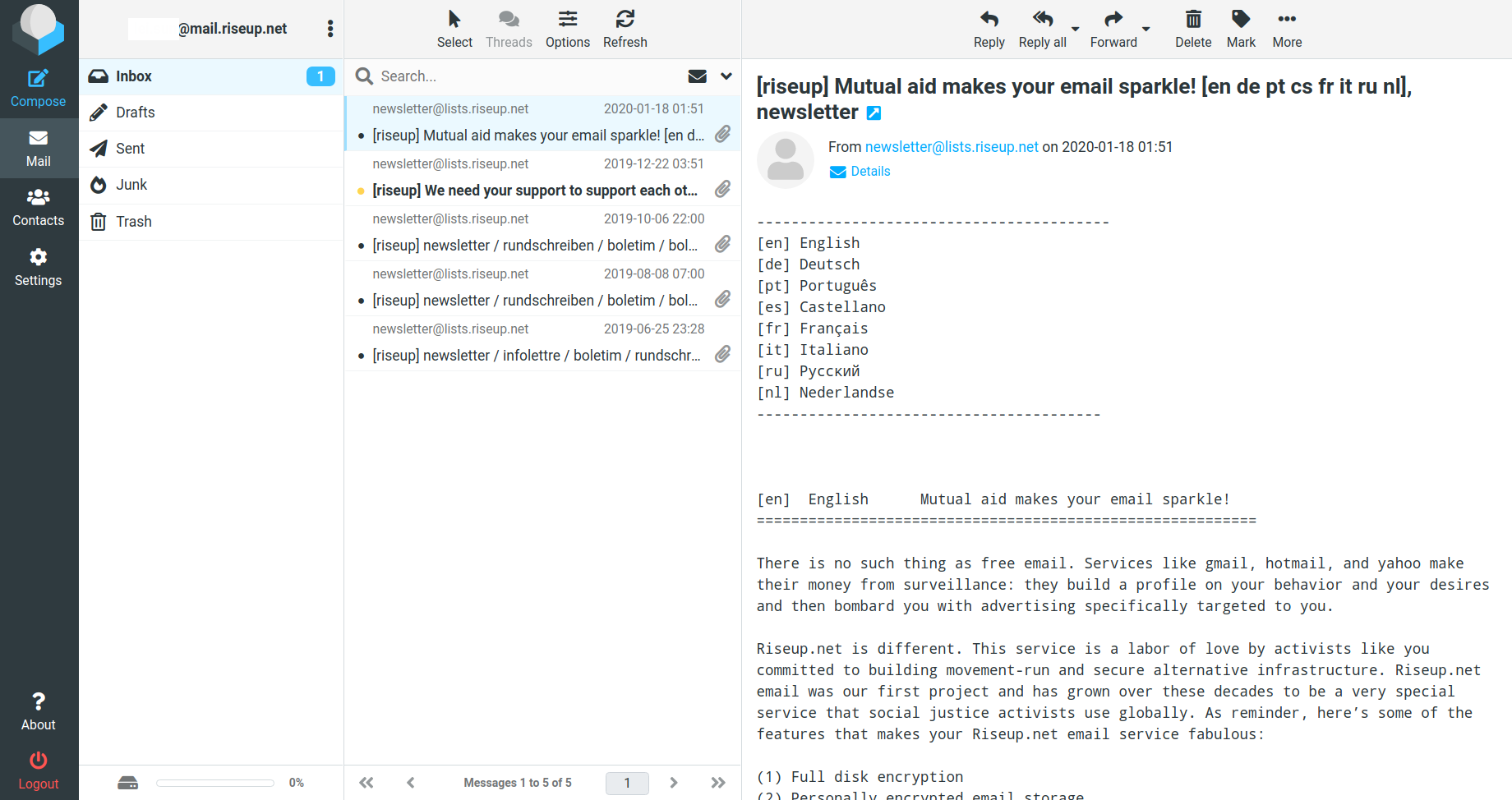This screenshot has height=800, width=1512.
Task: Open the Drafts folder
Action: [211, 113]
